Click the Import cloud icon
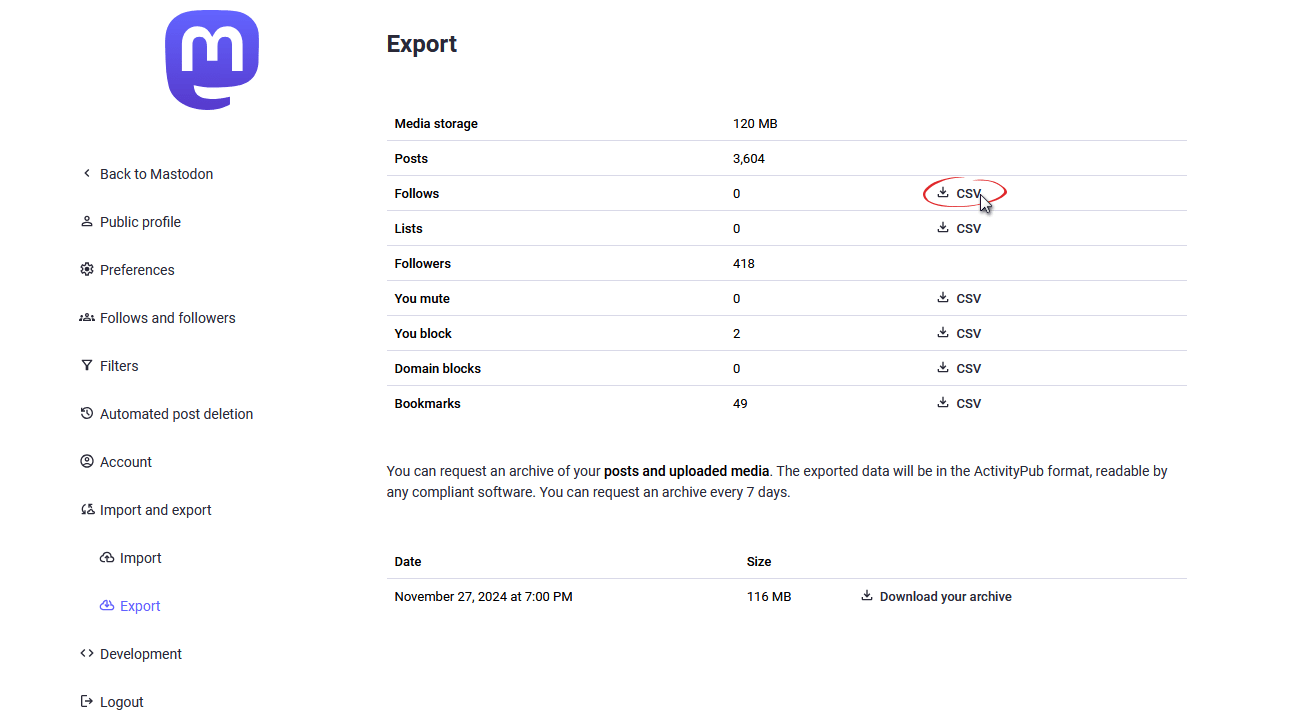1290x726 pixels. tap(107, 558)
